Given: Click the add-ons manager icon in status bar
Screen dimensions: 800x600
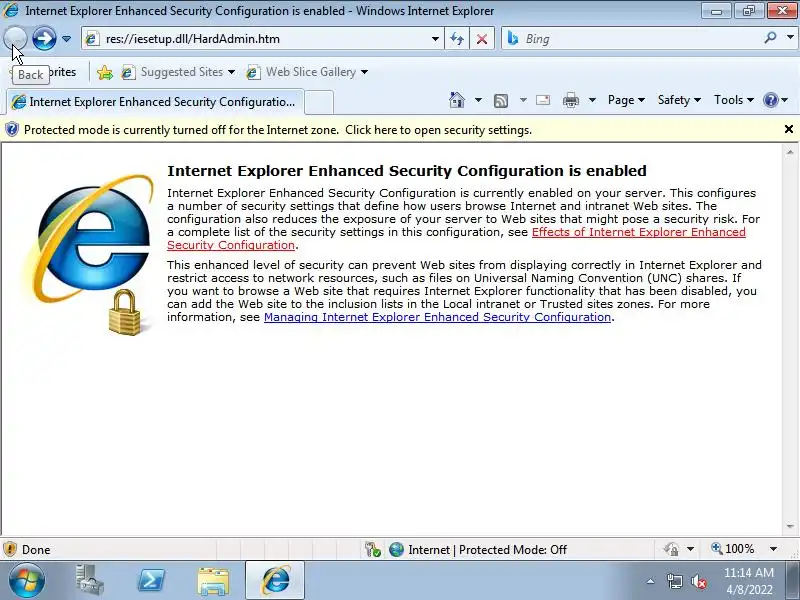Looking at the screenshot, I should (373, 549).
